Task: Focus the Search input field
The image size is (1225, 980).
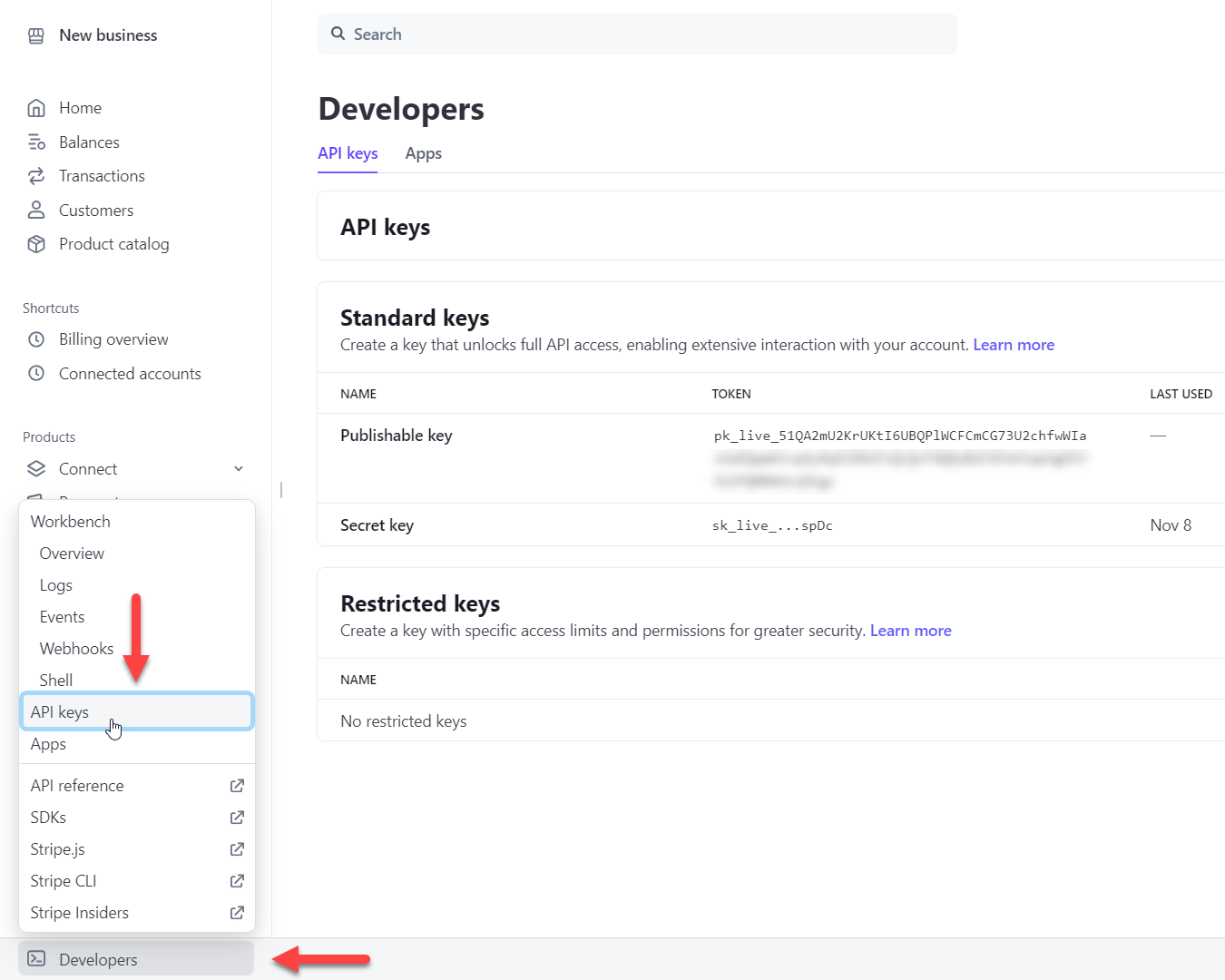Action: (637, 34)
